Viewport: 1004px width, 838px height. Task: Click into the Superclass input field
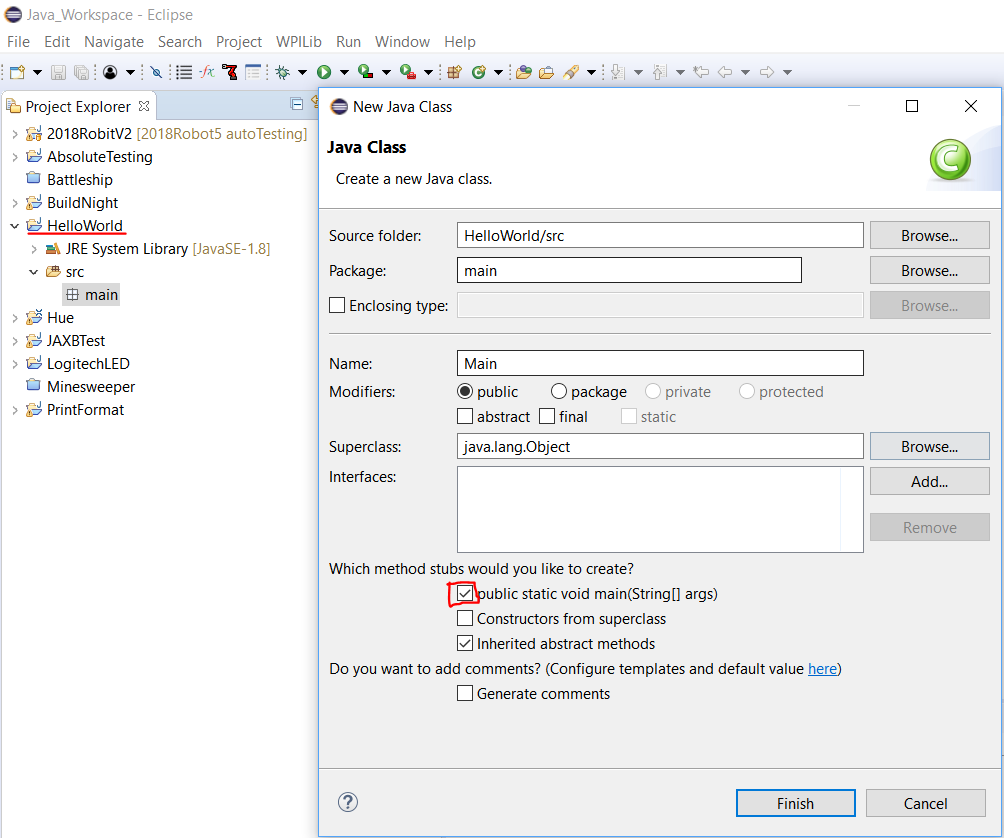click(x=660, y=446)
